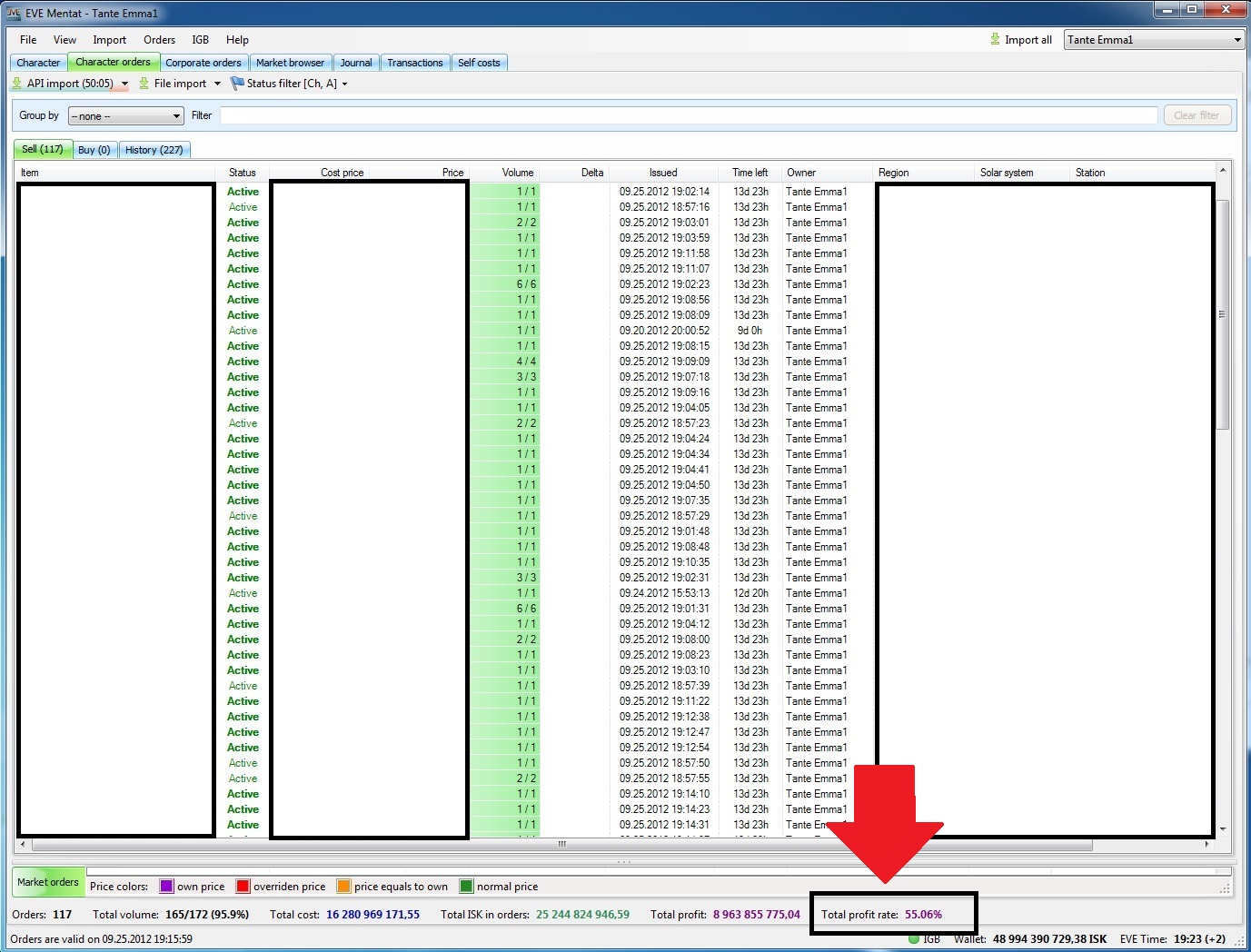Click into the Filter text field
Screen dimensions: 1251x952
click(x=688, y=115)
